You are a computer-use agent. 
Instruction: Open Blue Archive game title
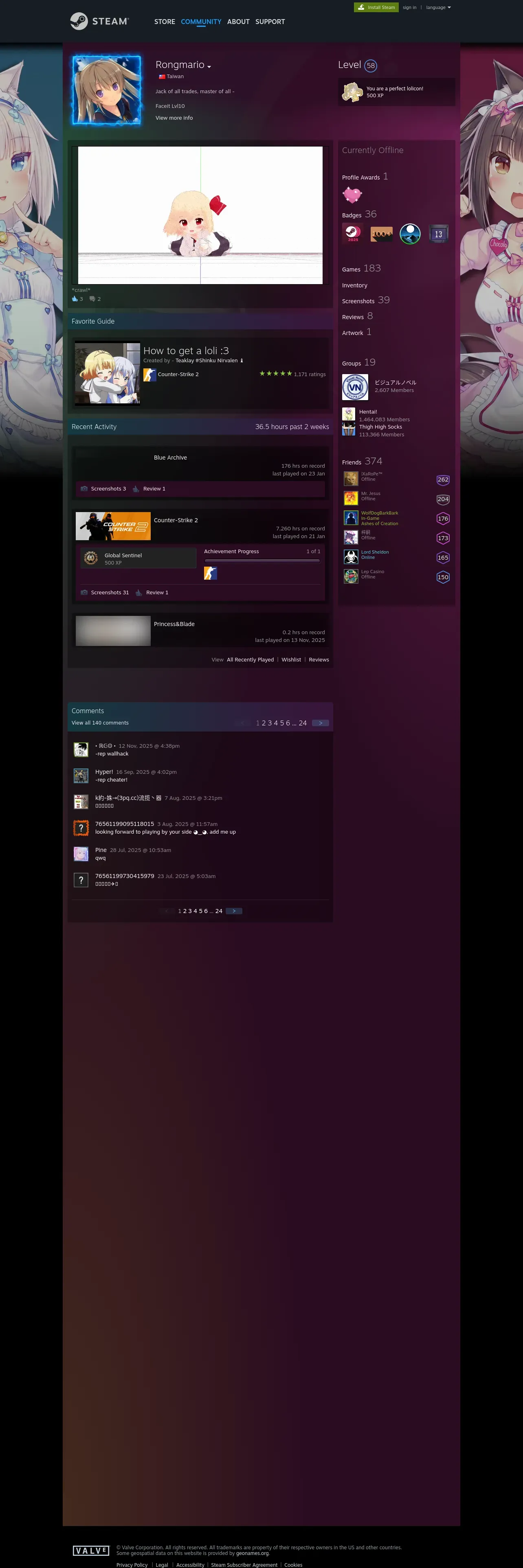point(171,458)
